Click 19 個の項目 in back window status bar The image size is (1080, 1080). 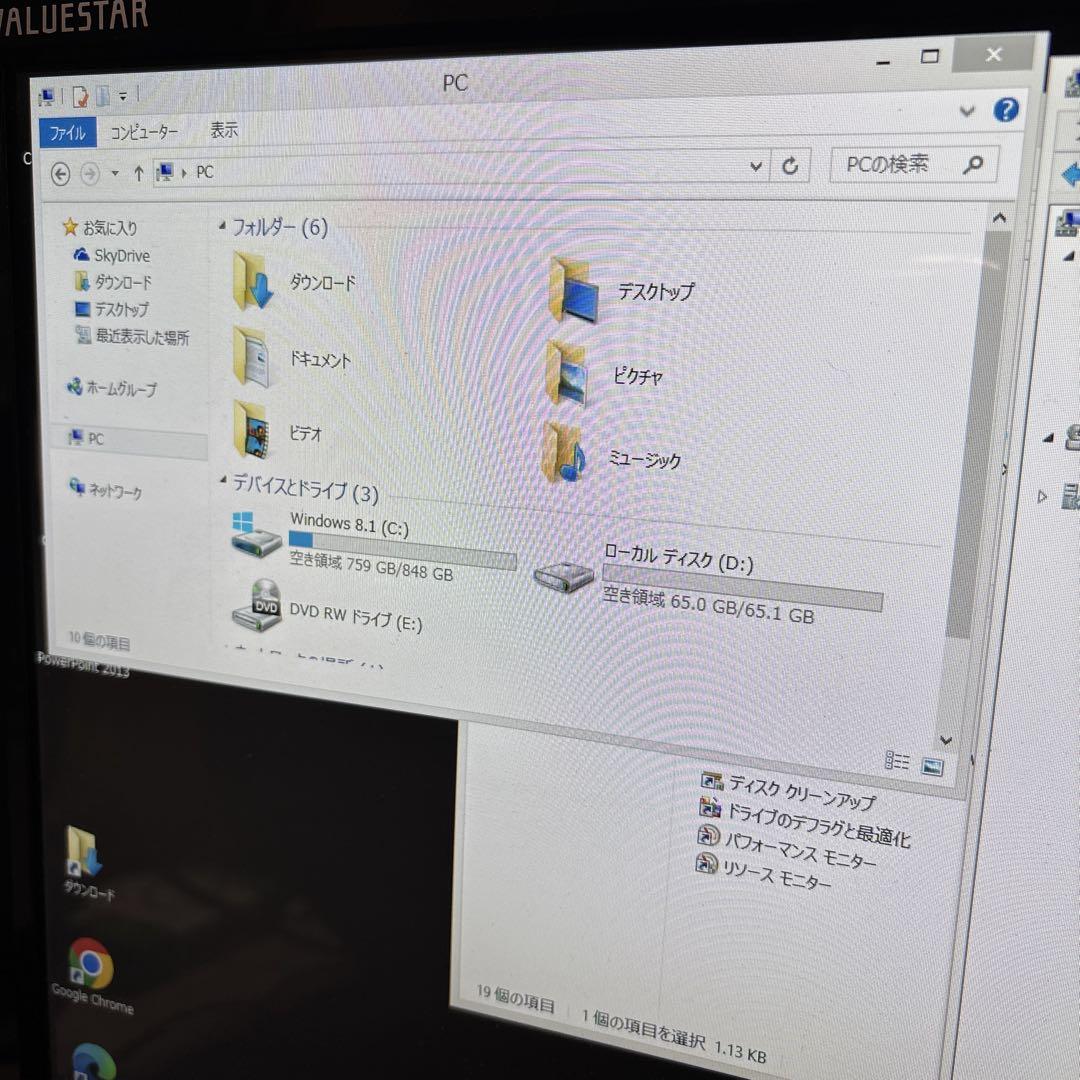515,999
